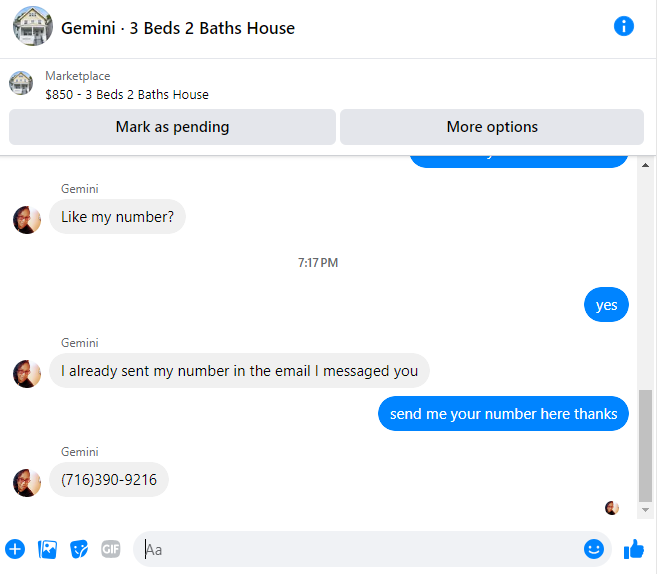Click the blue plus more-actions icon
657x574 pixels.
pyautogui.click(x=15, y=549)
